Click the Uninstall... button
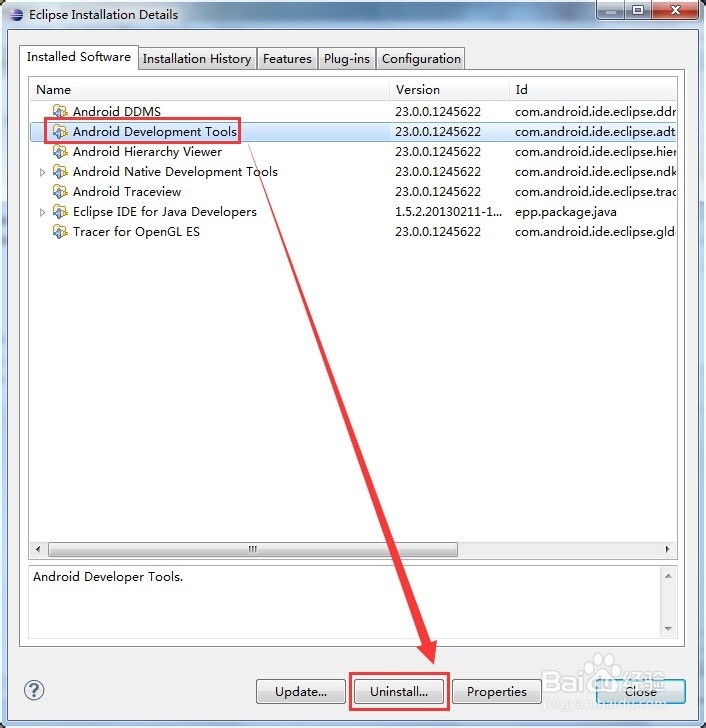The width and height of the screenshot is (706, 728). tap(399, 691)
